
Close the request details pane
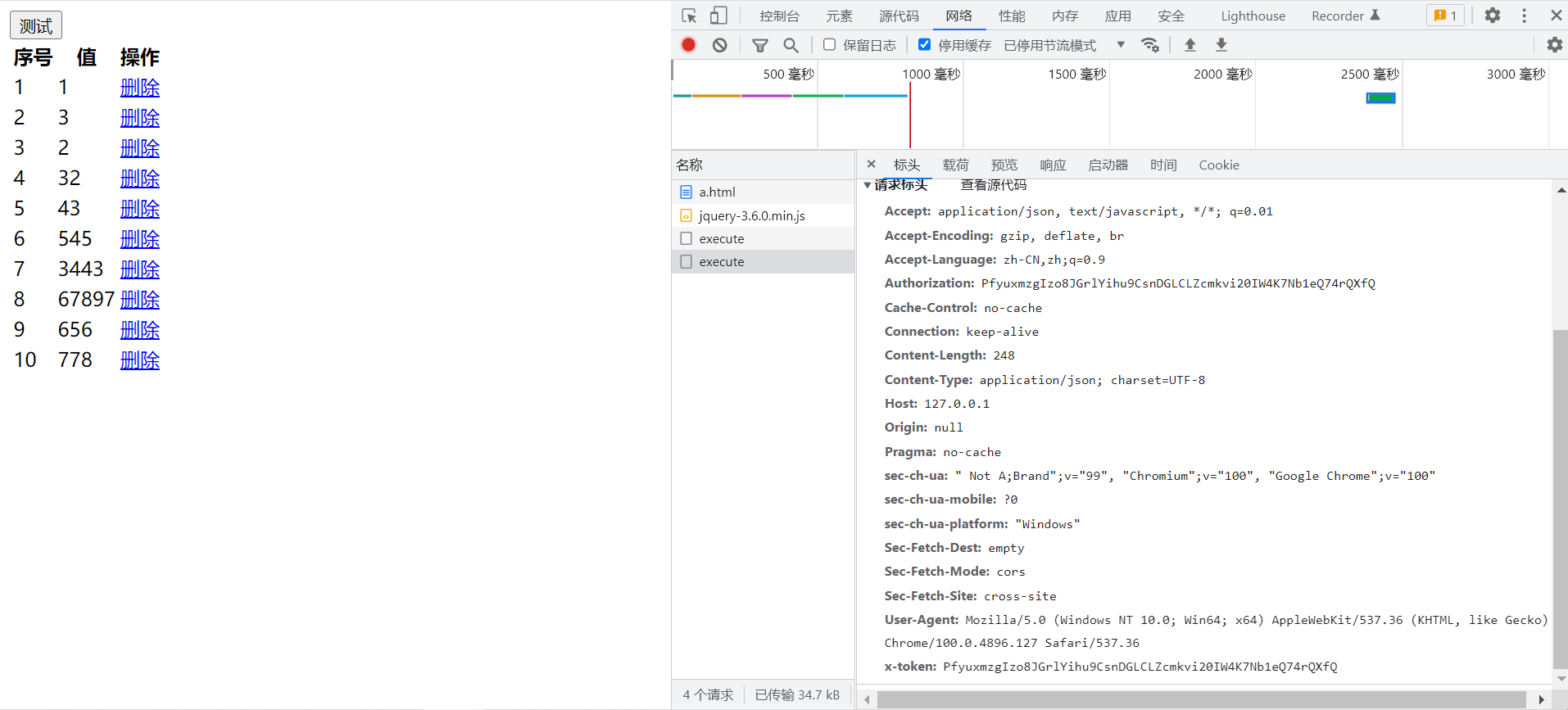click(x=871, y=164)
